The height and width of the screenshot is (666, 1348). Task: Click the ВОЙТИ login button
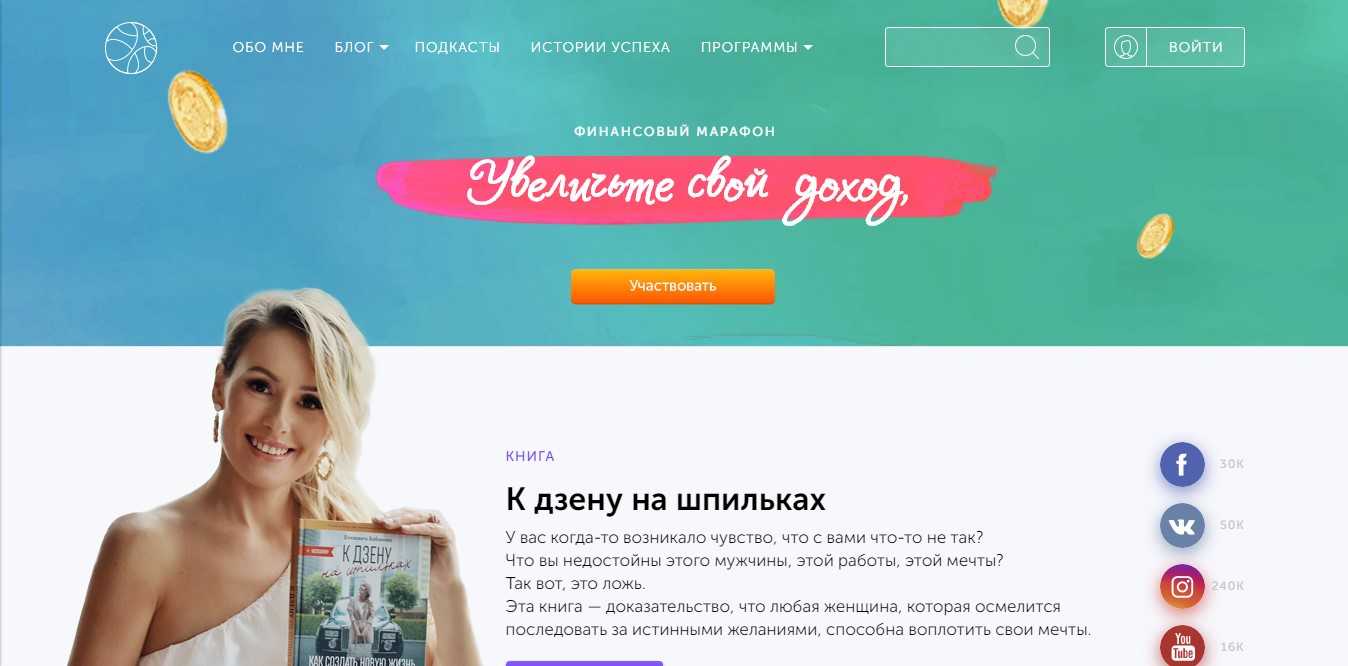tap(1195, 47)
